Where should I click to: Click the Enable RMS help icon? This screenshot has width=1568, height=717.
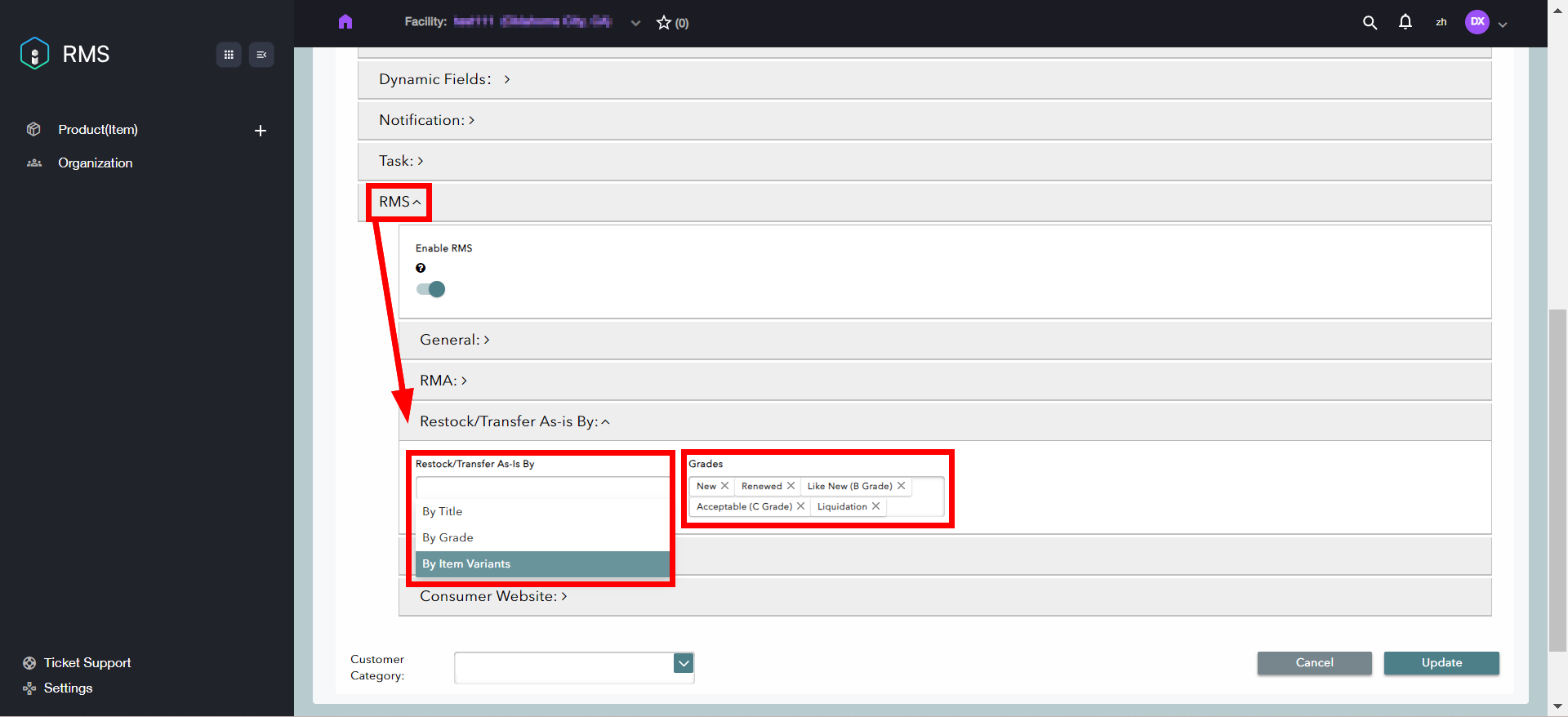coord(421,268)
